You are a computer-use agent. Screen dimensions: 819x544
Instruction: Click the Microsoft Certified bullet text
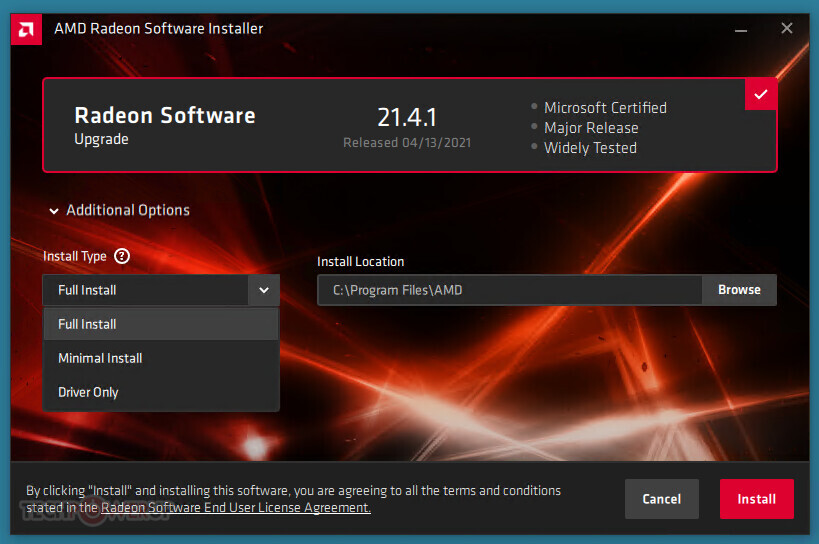pyautogui.click(x=605, y=108)
